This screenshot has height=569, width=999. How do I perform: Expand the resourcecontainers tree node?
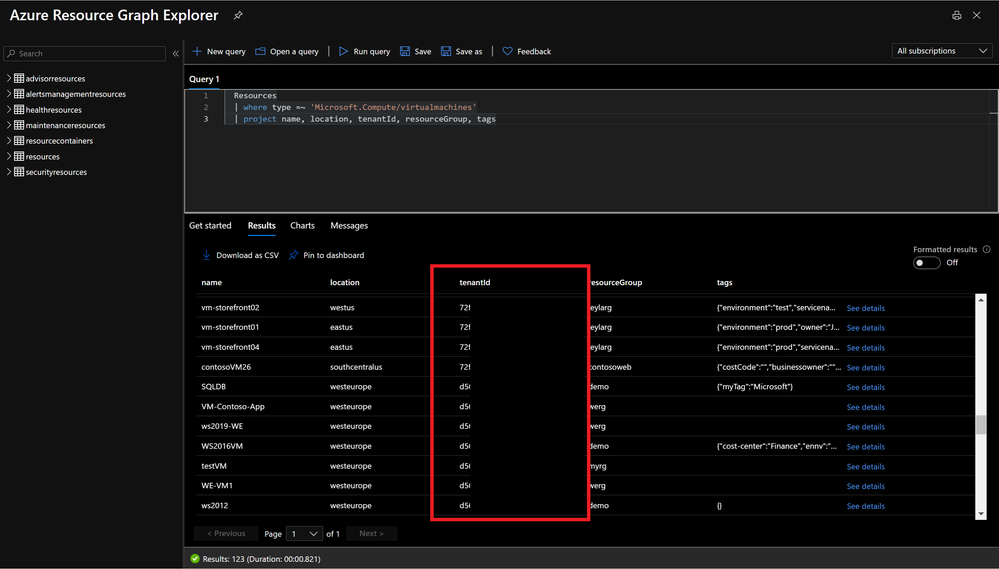(9, 140)
